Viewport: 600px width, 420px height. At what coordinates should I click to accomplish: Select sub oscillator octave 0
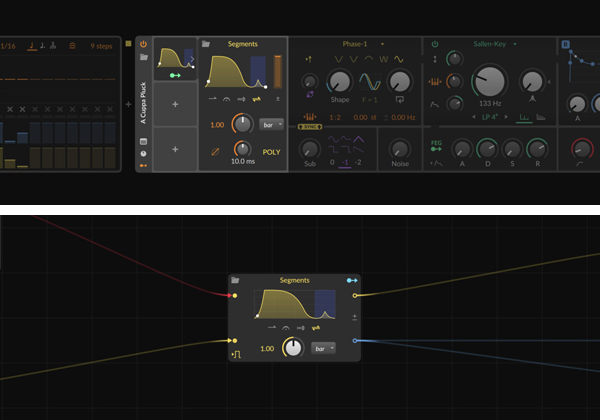click(x=332, y=162)
